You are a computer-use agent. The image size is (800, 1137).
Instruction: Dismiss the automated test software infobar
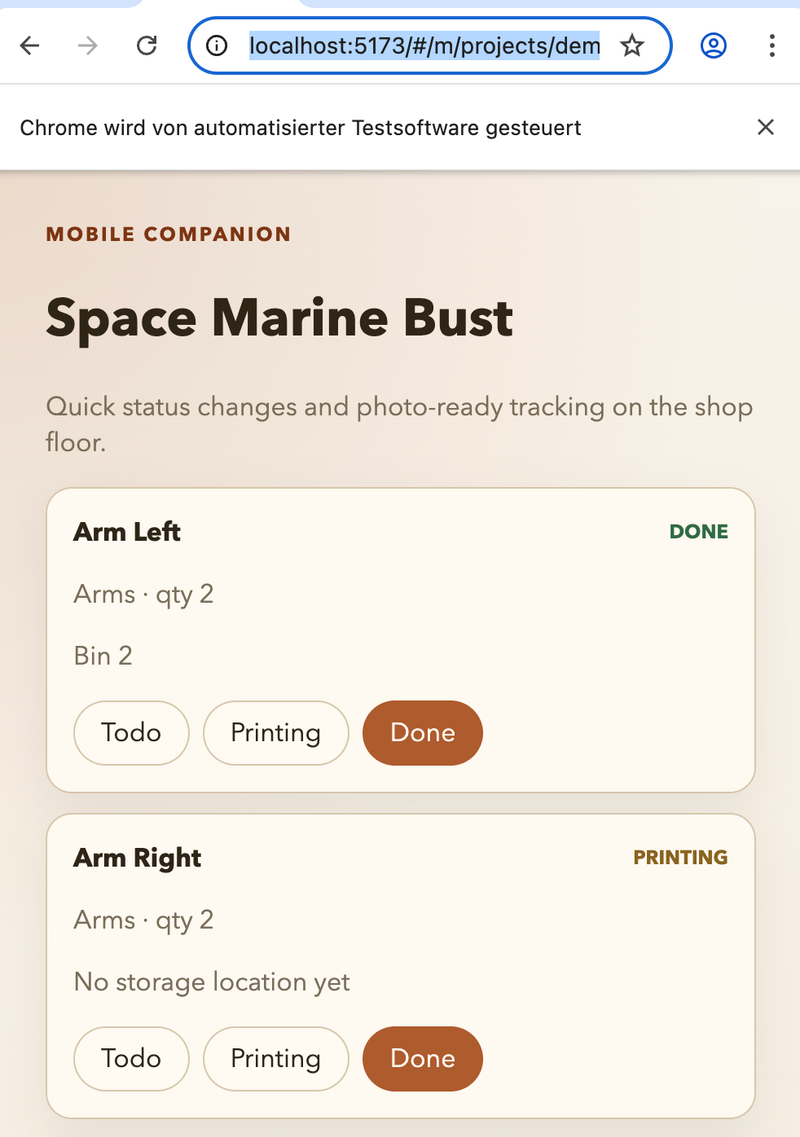click(x=765, y=127)
